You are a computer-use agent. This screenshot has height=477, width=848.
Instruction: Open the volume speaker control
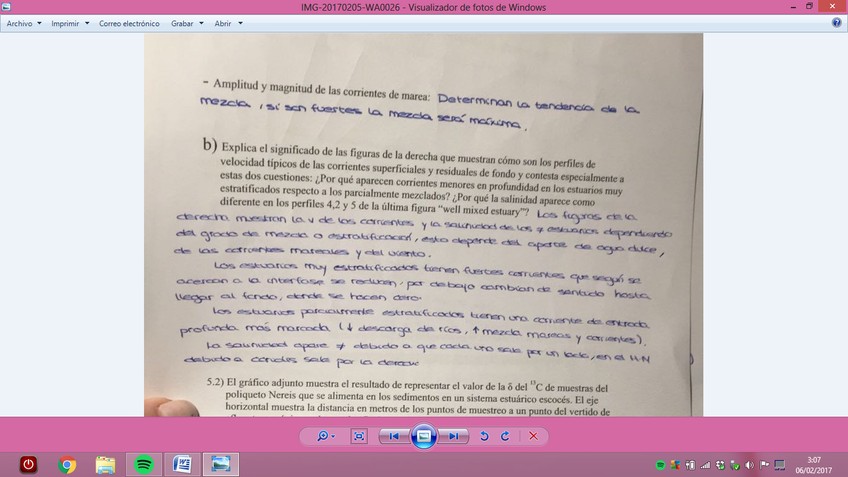point(750,465)
